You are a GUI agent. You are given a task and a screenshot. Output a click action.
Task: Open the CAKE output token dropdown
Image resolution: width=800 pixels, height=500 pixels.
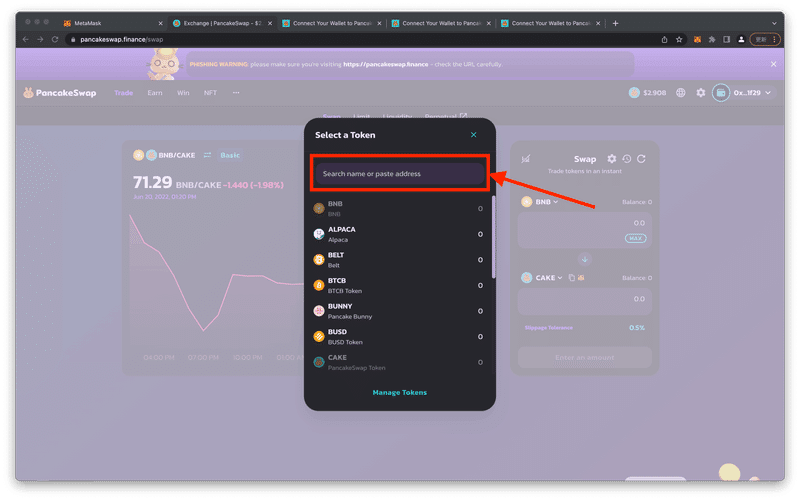pyautogui.click(x=542, y=278)
